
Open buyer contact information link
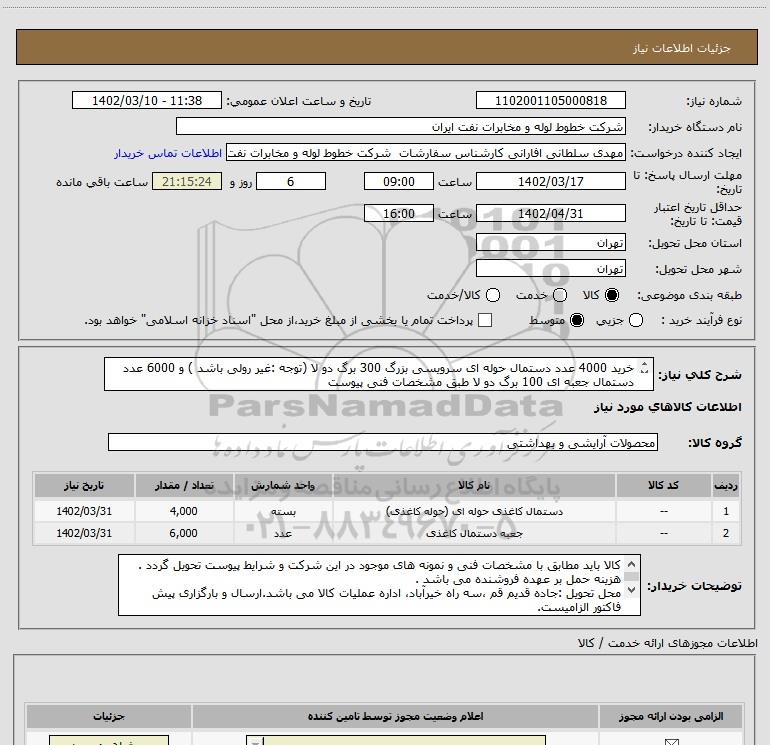click(x=168, y=153)
